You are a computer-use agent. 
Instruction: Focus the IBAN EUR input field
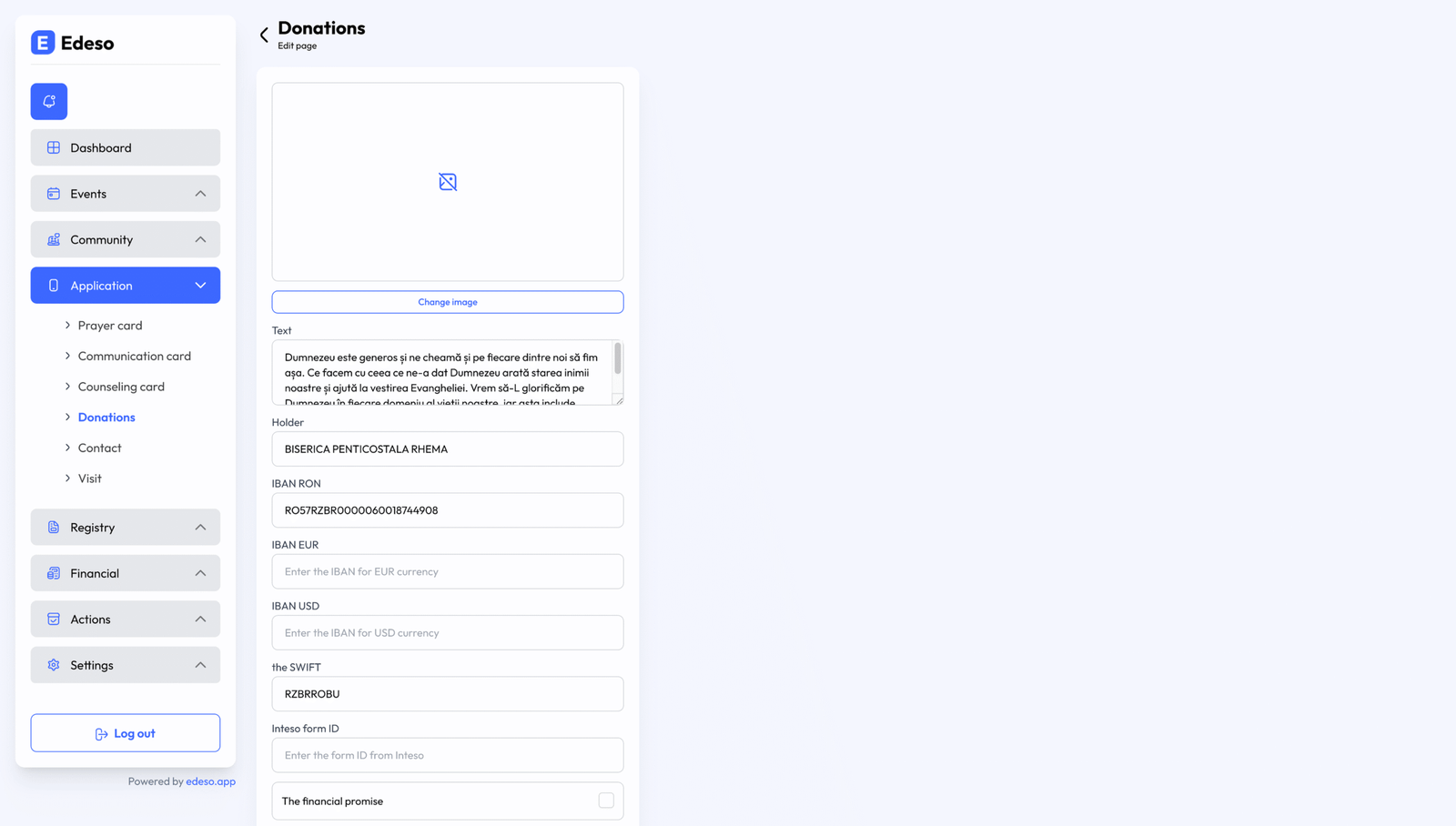(x=448, y=571)
